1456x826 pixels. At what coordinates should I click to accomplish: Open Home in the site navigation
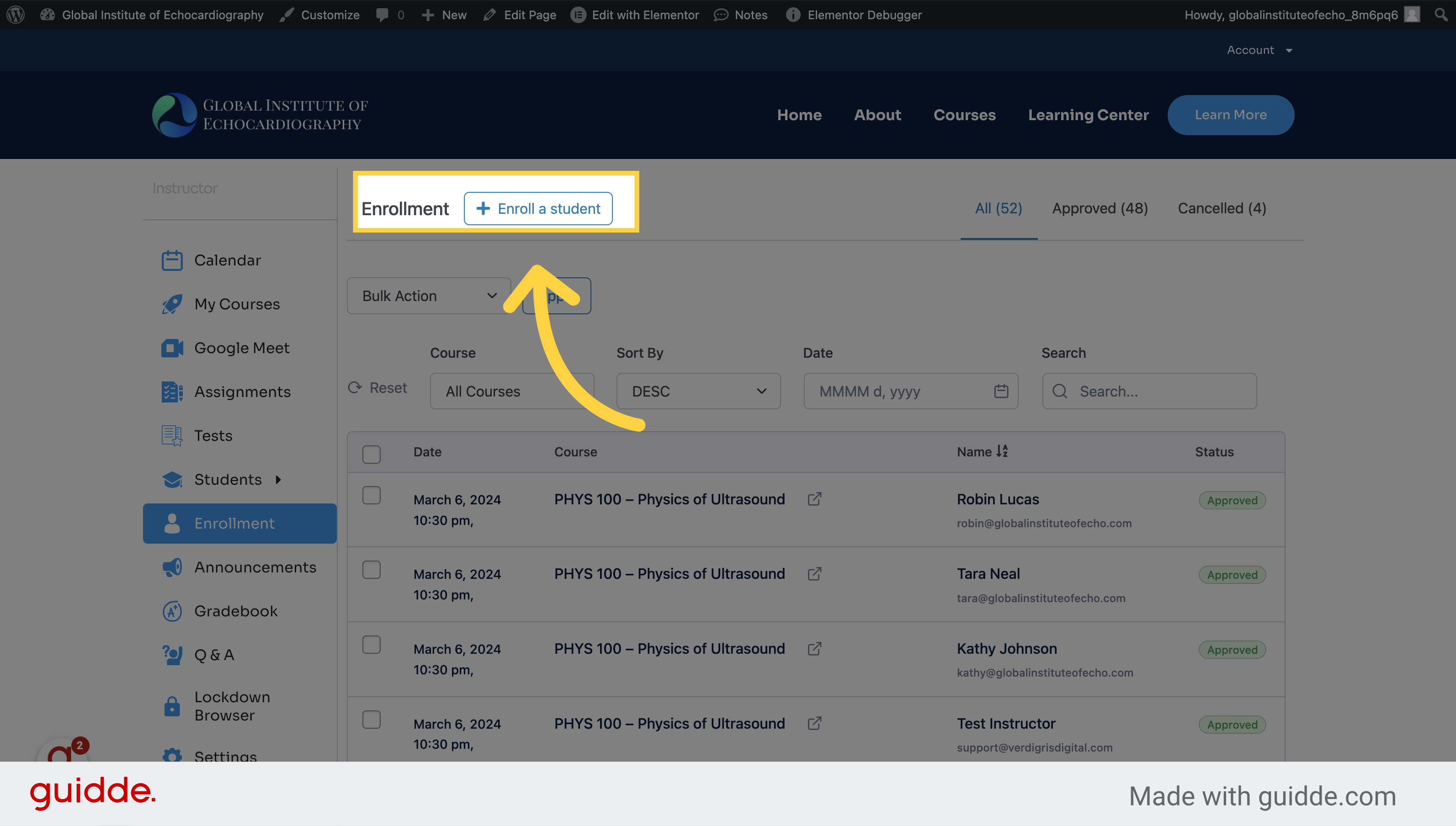799,115
